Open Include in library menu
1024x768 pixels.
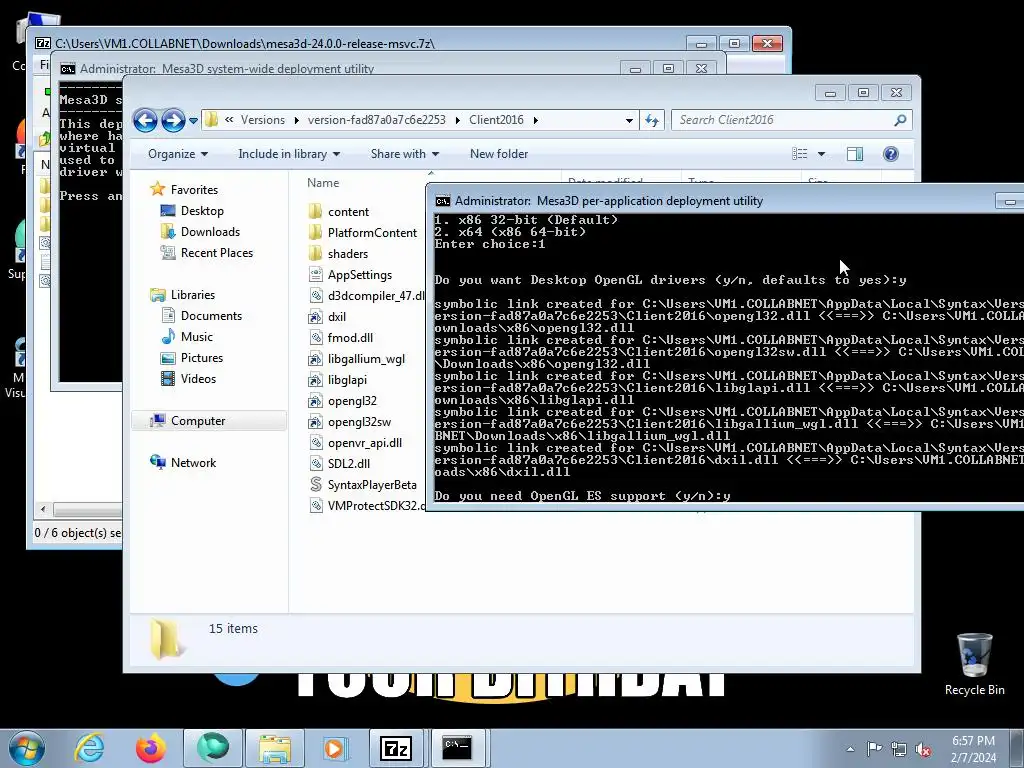coord(289,154)
